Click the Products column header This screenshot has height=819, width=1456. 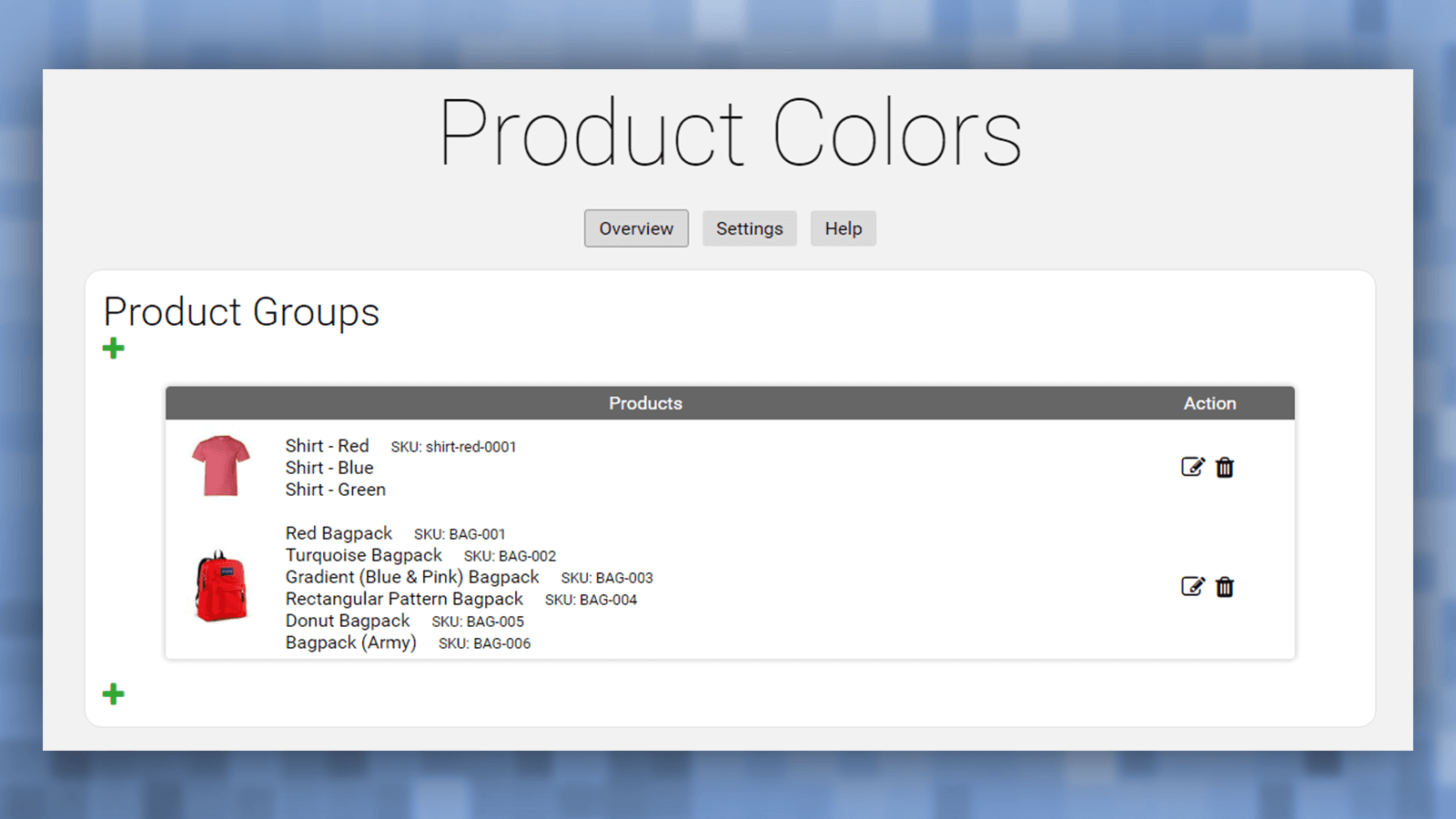point(645,403)
